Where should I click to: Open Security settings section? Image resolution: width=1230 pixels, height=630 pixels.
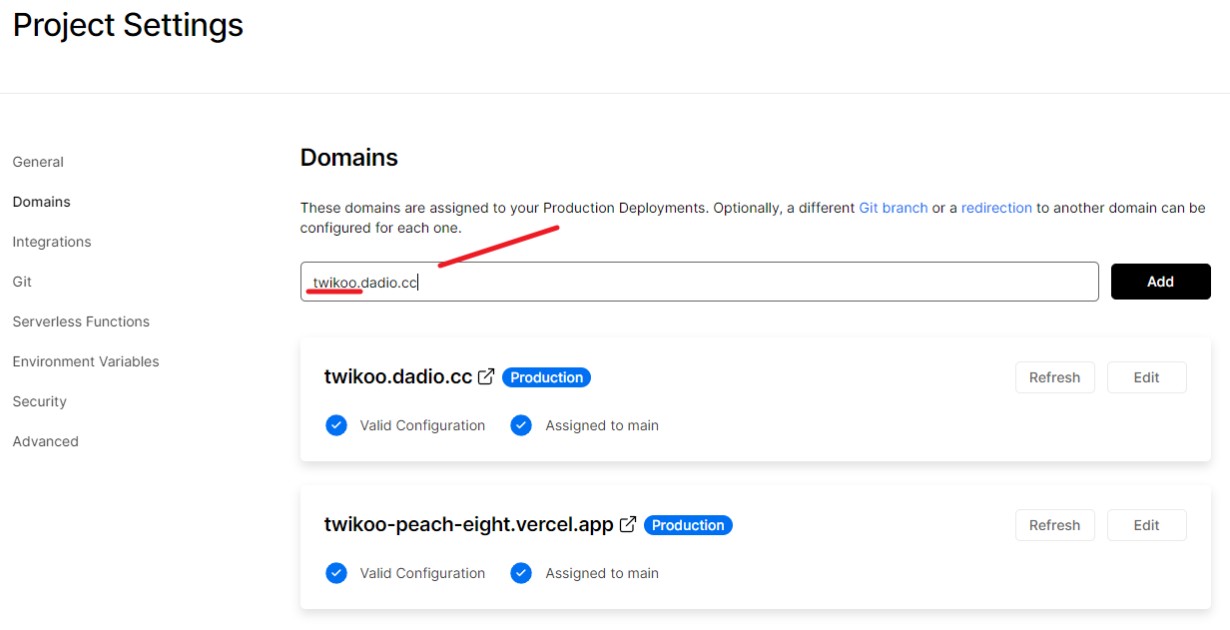[40, 402]
